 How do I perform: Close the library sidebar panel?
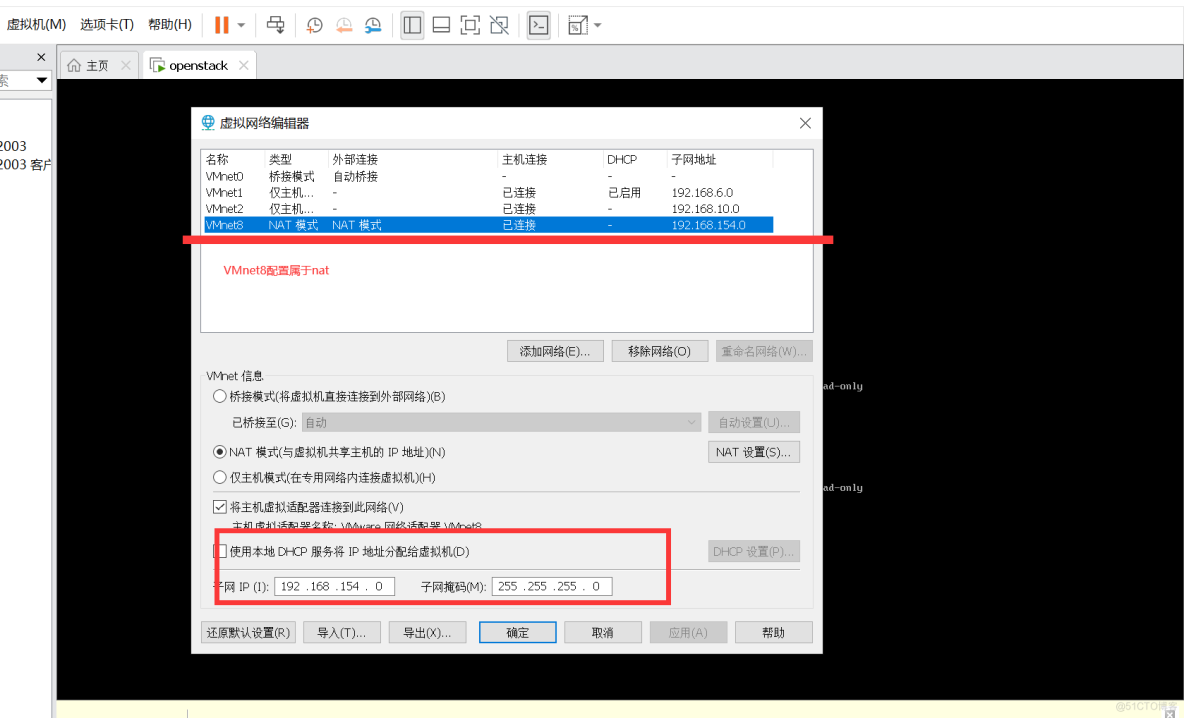(x=41, y=57)
